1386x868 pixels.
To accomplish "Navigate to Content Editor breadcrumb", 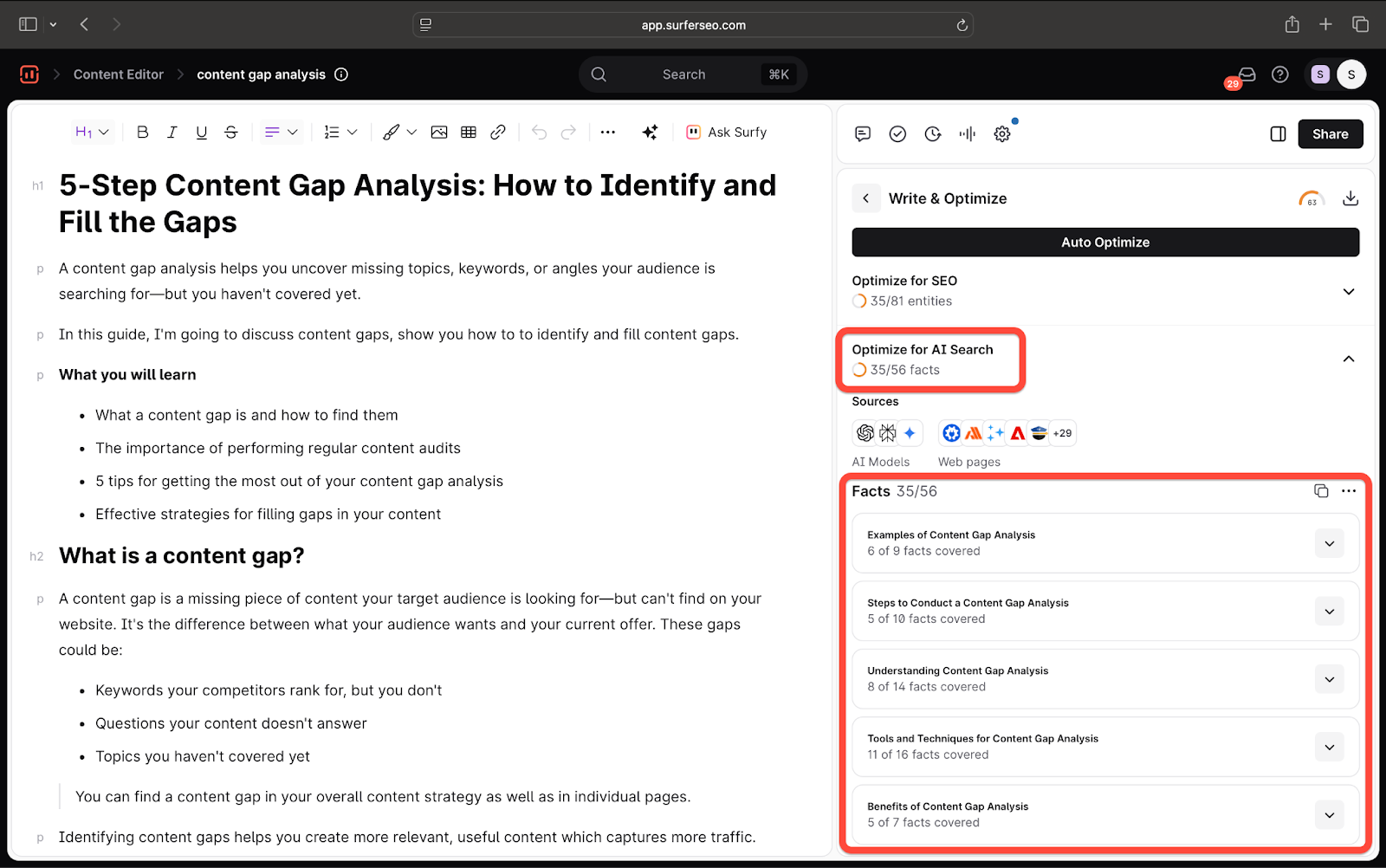I will pyautogui.click(x=119, y=74).
